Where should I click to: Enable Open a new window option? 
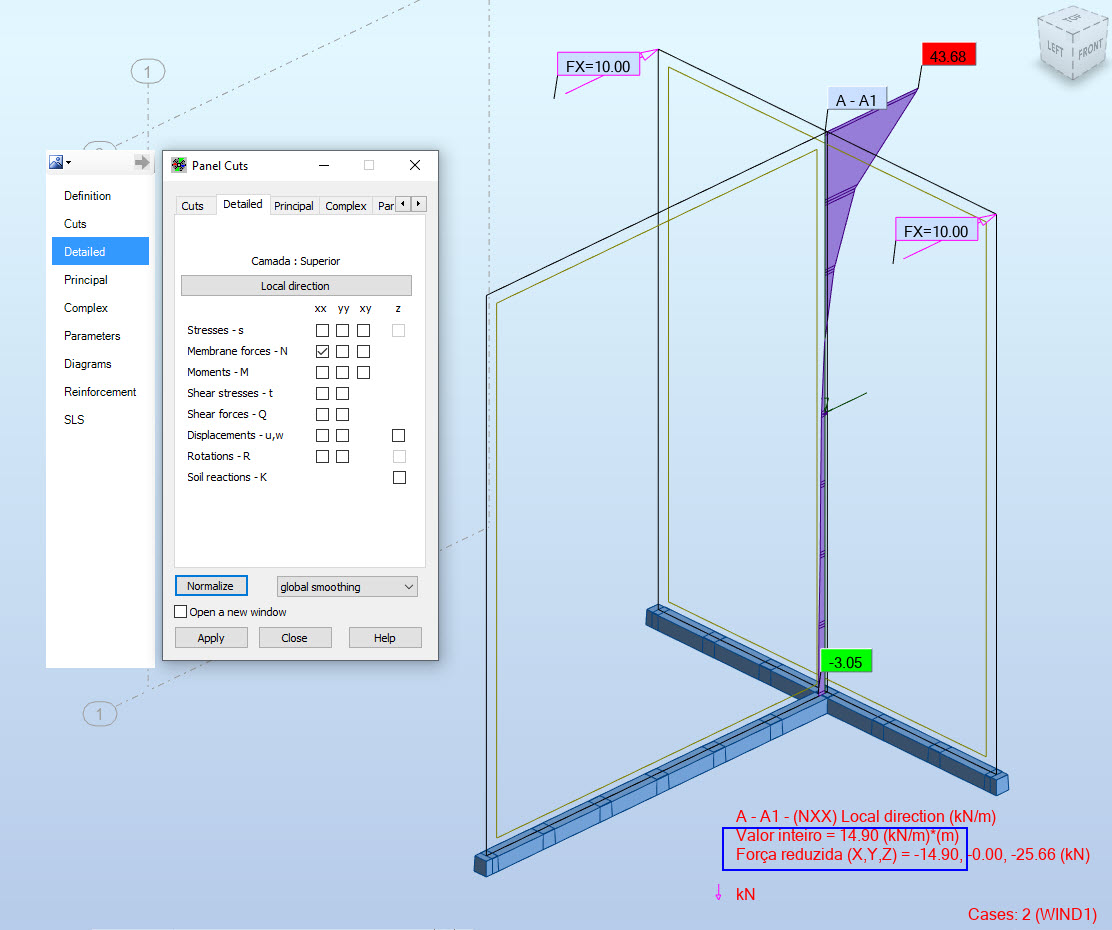tap(181, 611)
